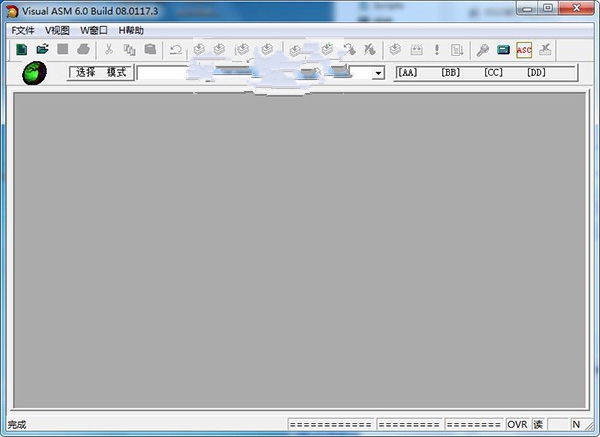
Task: Cut selection with the scissors icon
Action: (109, 49)
